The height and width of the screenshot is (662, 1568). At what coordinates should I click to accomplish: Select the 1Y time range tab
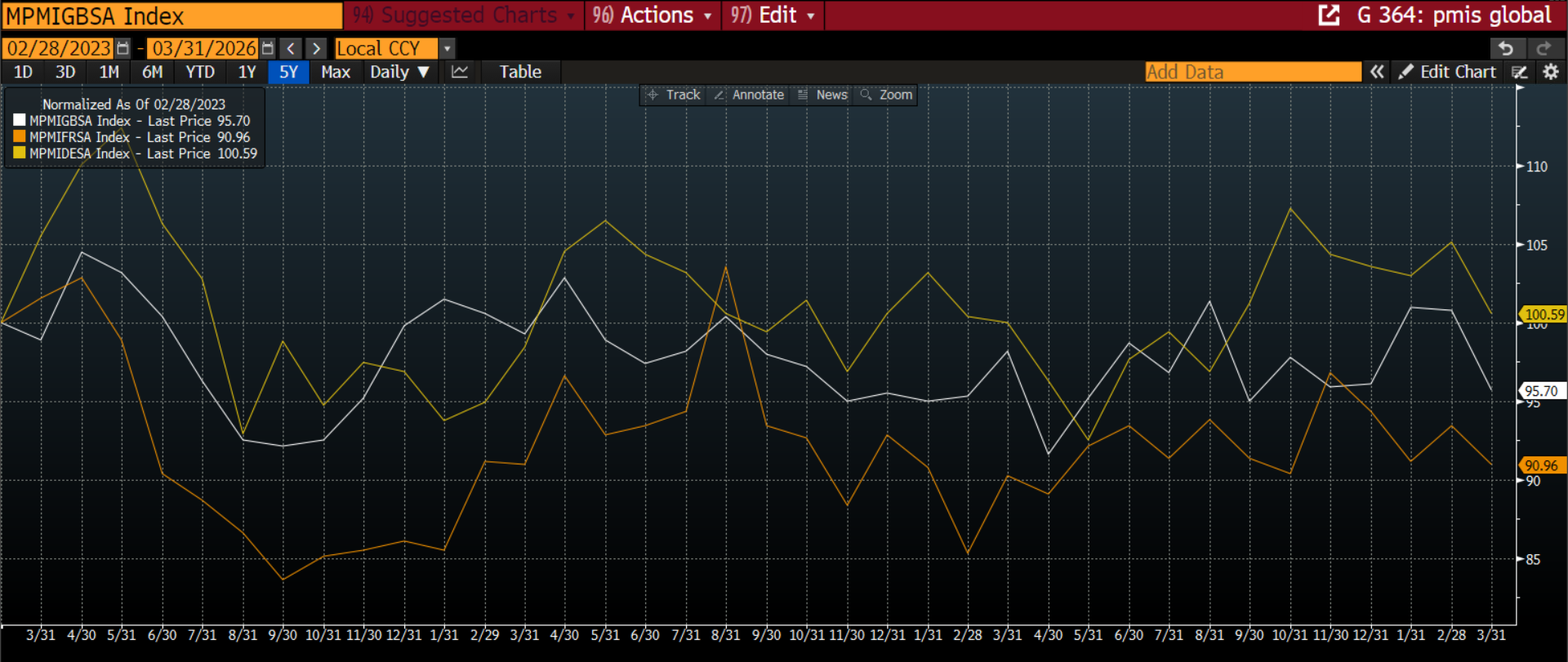click(247, 72)
